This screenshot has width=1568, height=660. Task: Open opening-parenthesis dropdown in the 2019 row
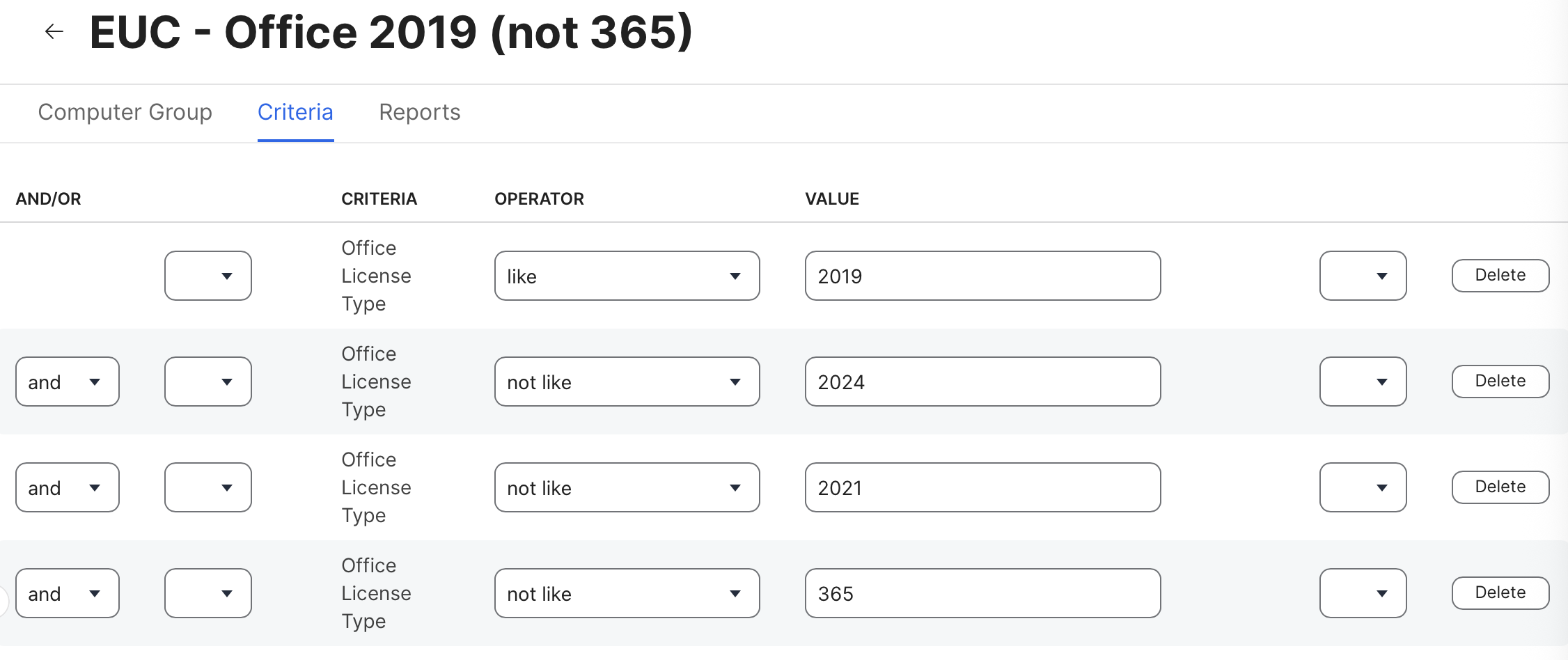208,276
